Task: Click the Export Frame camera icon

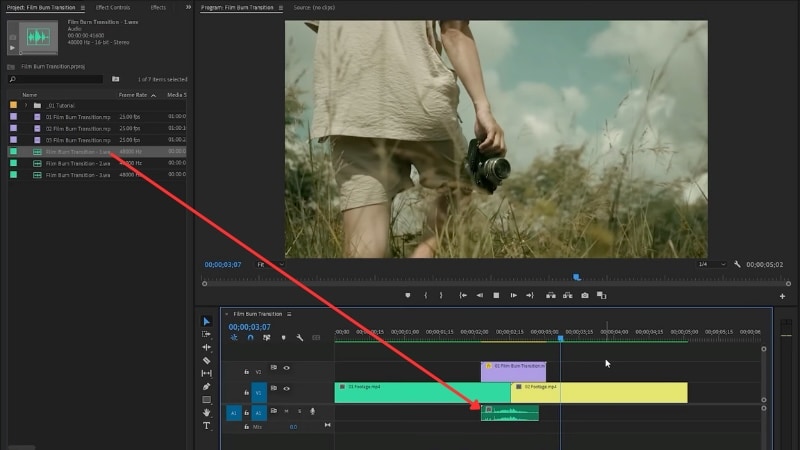Action: (585, 295)
